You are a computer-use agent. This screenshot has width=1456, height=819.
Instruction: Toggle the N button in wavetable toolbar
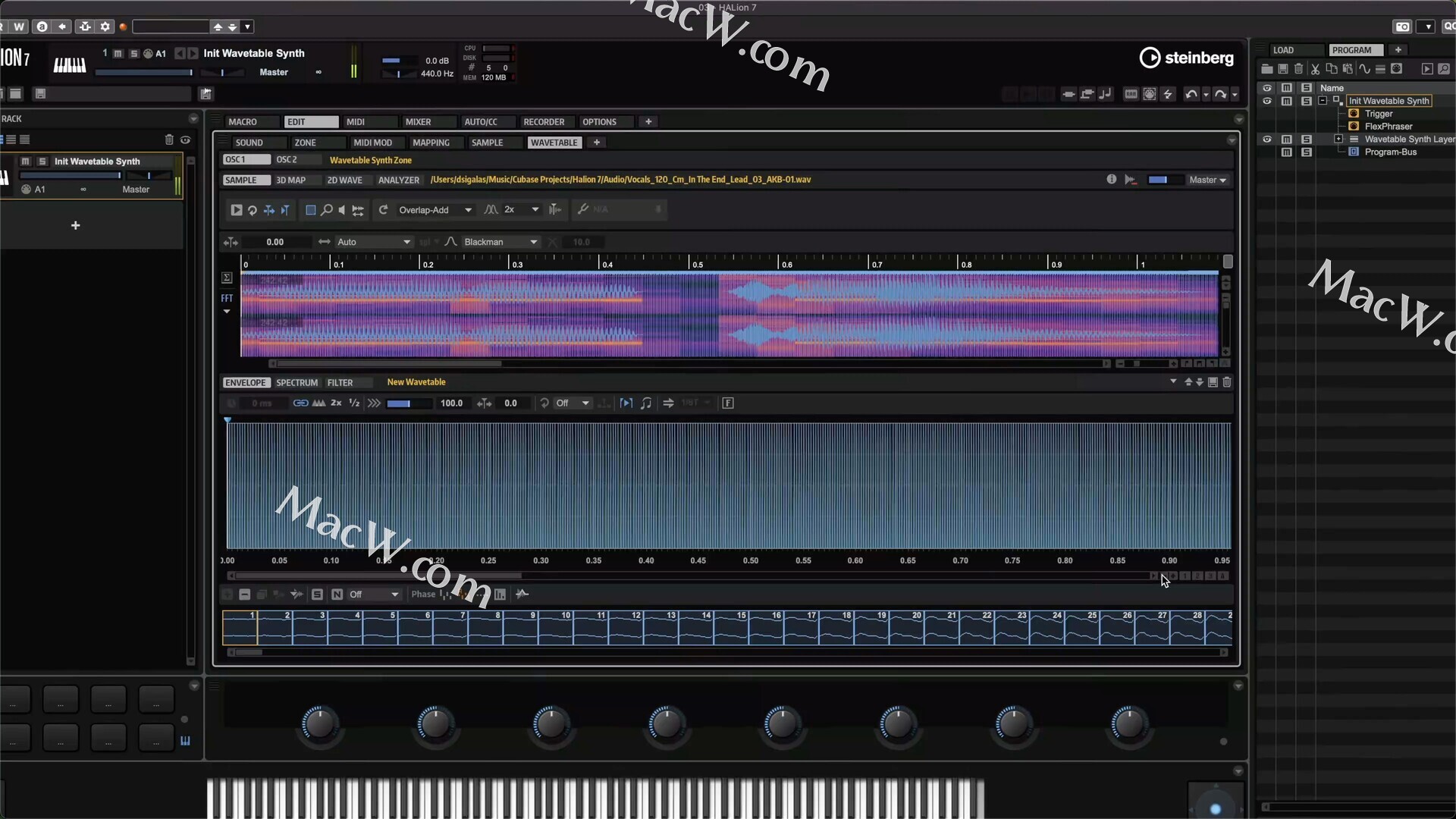[x=337, y=595]
